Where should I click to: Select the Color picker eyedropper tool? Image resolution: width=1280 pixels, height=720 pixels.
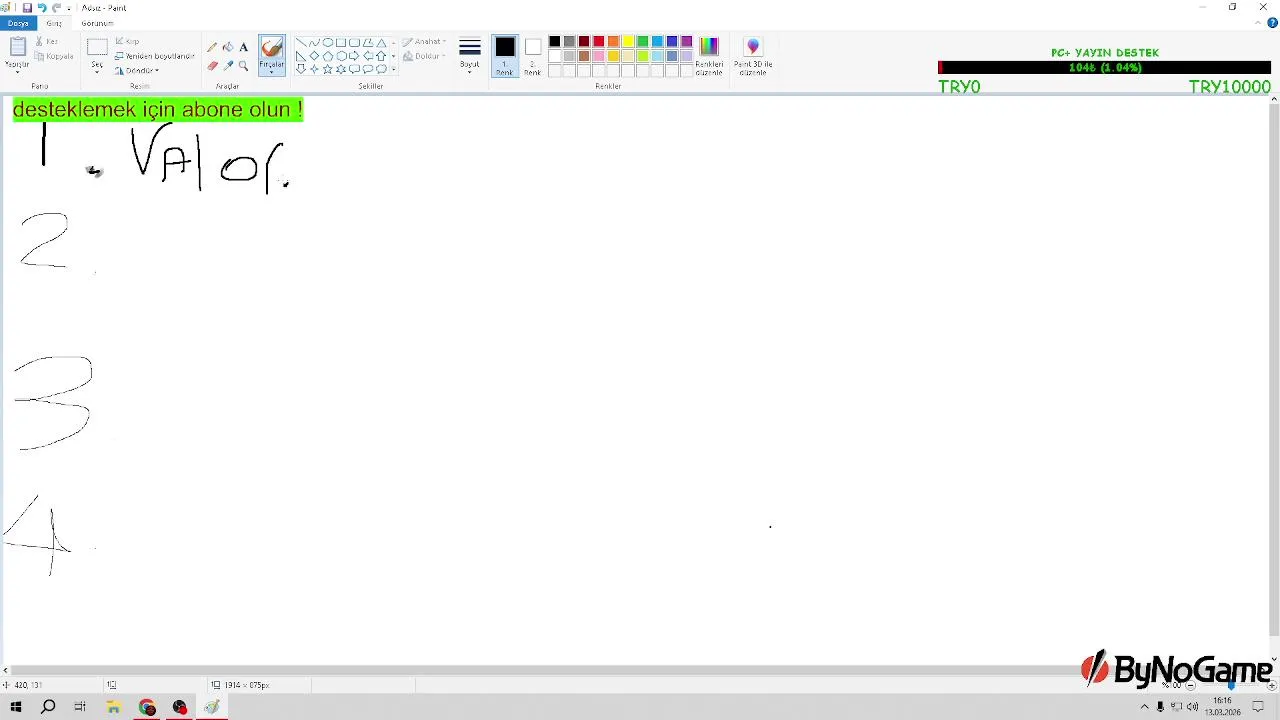(228, 66)
